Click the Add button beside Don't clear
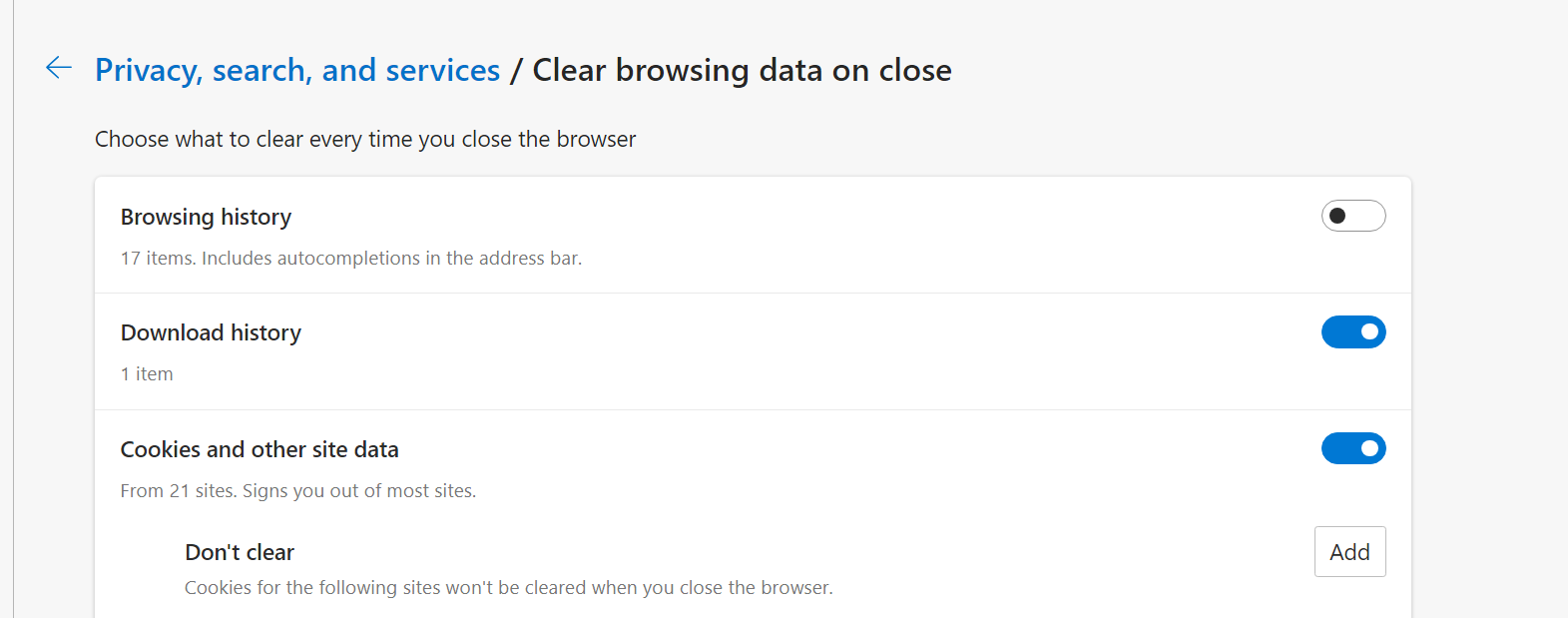The width and height of the screenshot is (1568, 618). pos(1349,552)
